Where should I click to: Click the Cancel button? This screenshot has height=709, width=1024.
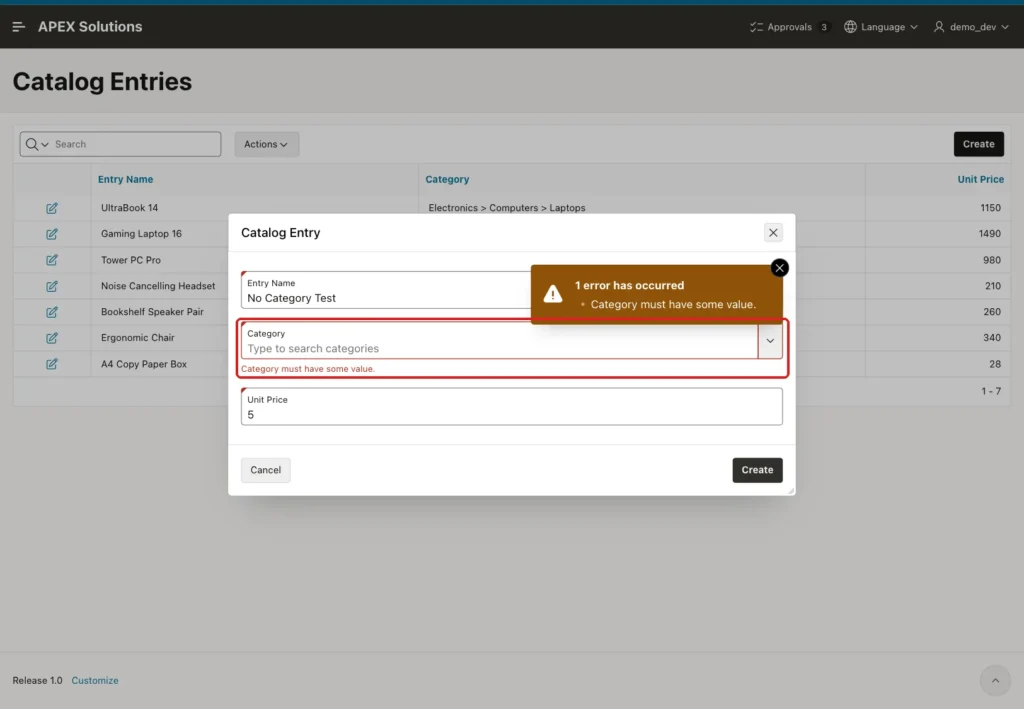(265, 470)
